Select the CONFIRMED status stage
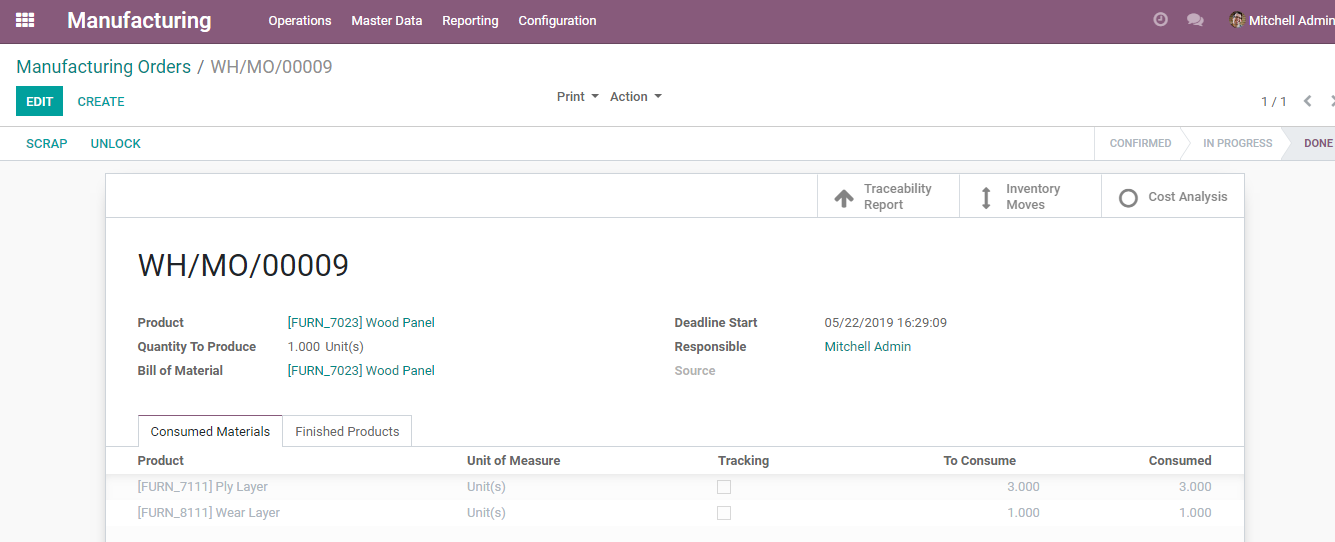Screen dimensions: 1335x542 pyautogui.click(x=1140, y=143)
